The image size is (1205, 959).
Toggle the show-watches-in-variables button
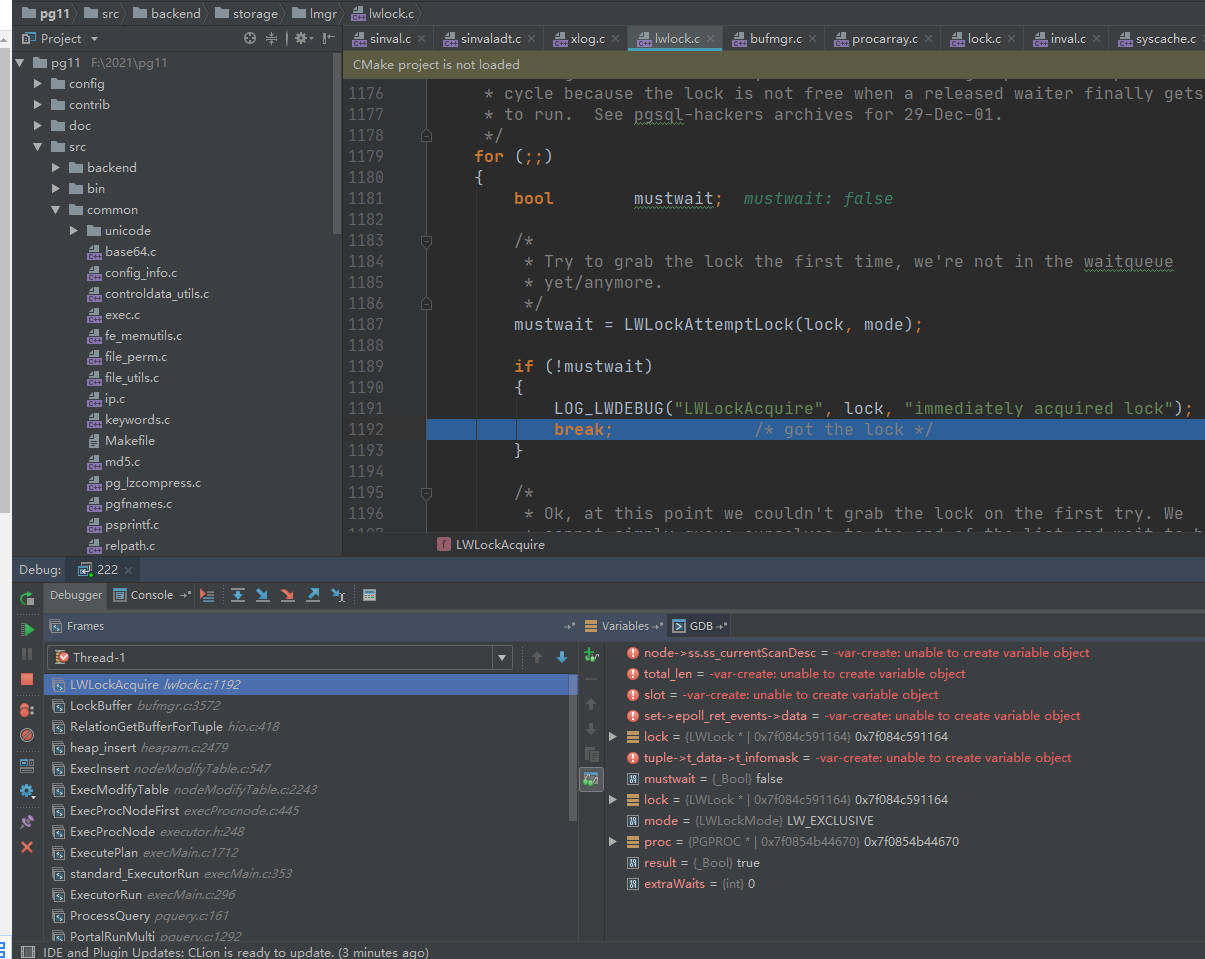[590, 778]
